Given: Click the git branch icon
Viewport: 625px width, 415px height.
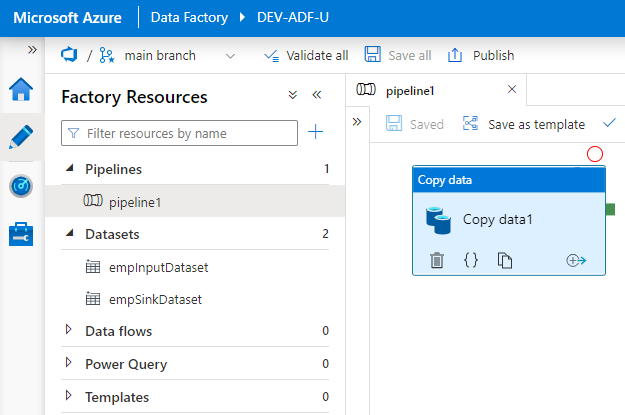Looking at the screenshot, I should pos(107,55).
